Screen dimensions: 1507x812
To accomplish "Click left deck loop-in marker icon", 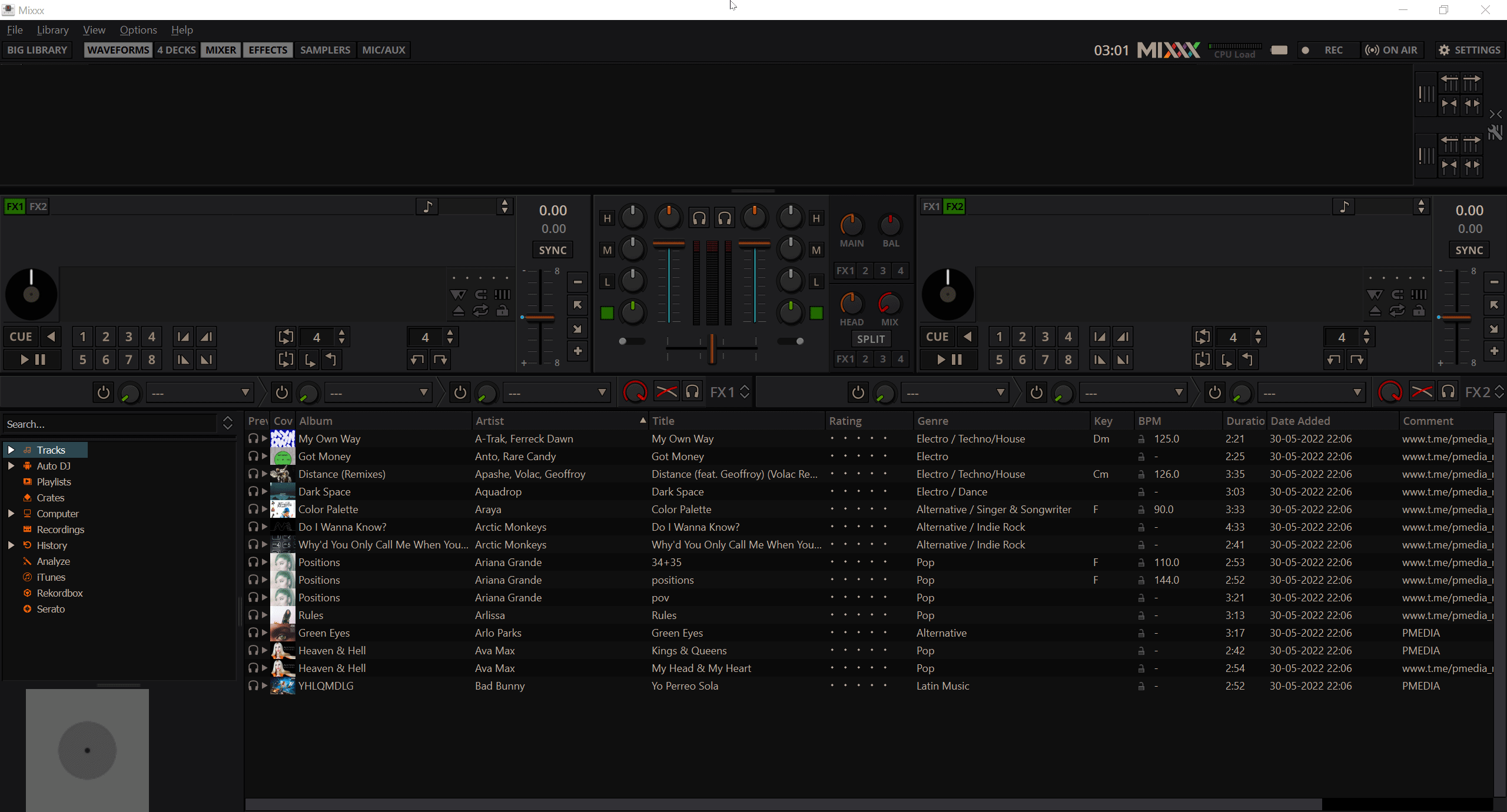I will [x=309, y=360].
